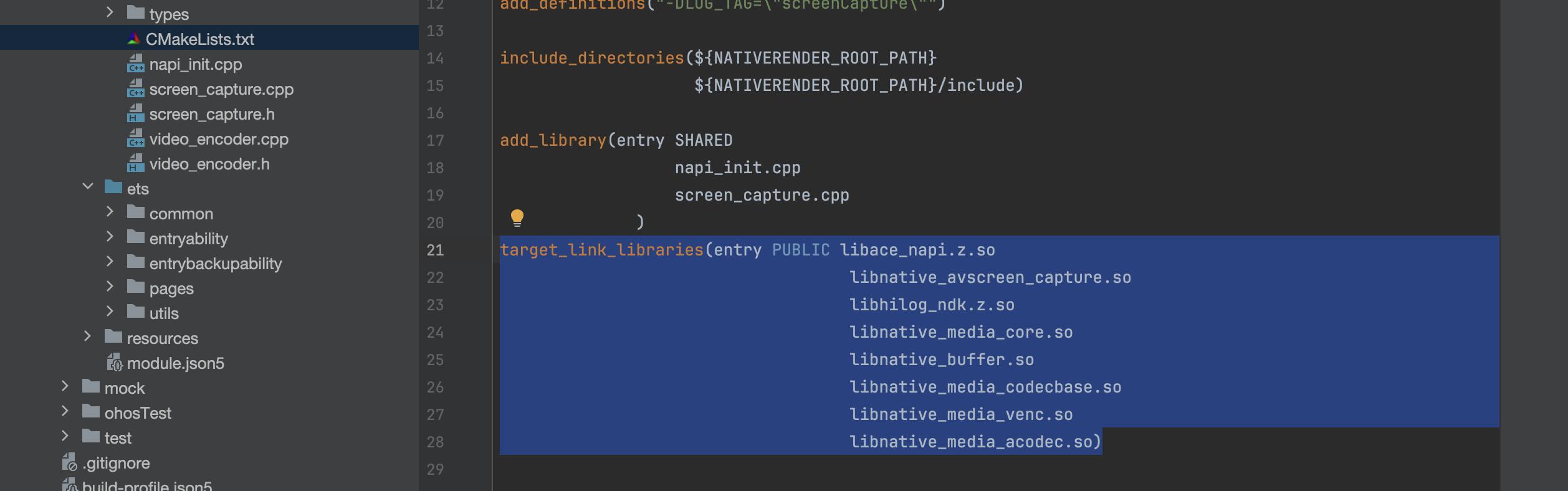Click the target_link_libraries command

pos(601,250)
